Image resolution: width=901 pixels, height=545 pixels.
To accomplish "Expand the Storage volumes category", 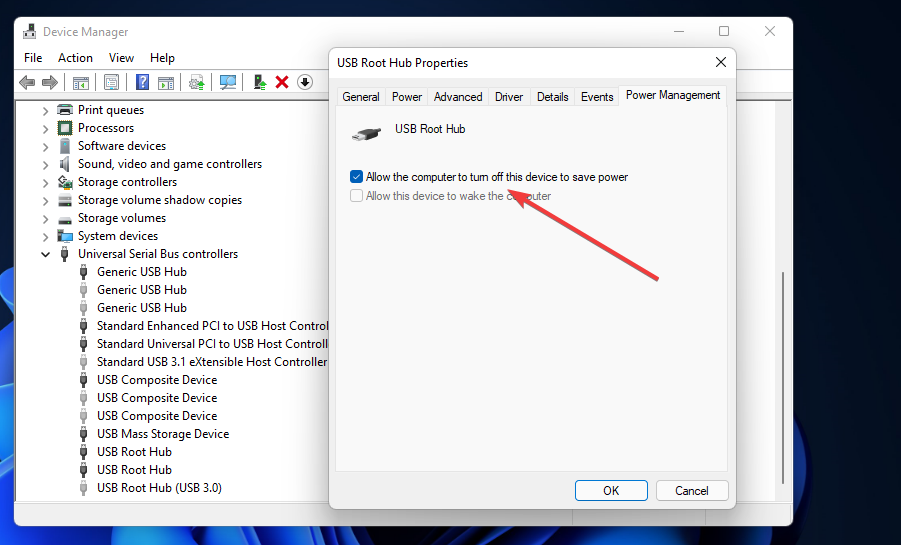I will pos(45,218).
